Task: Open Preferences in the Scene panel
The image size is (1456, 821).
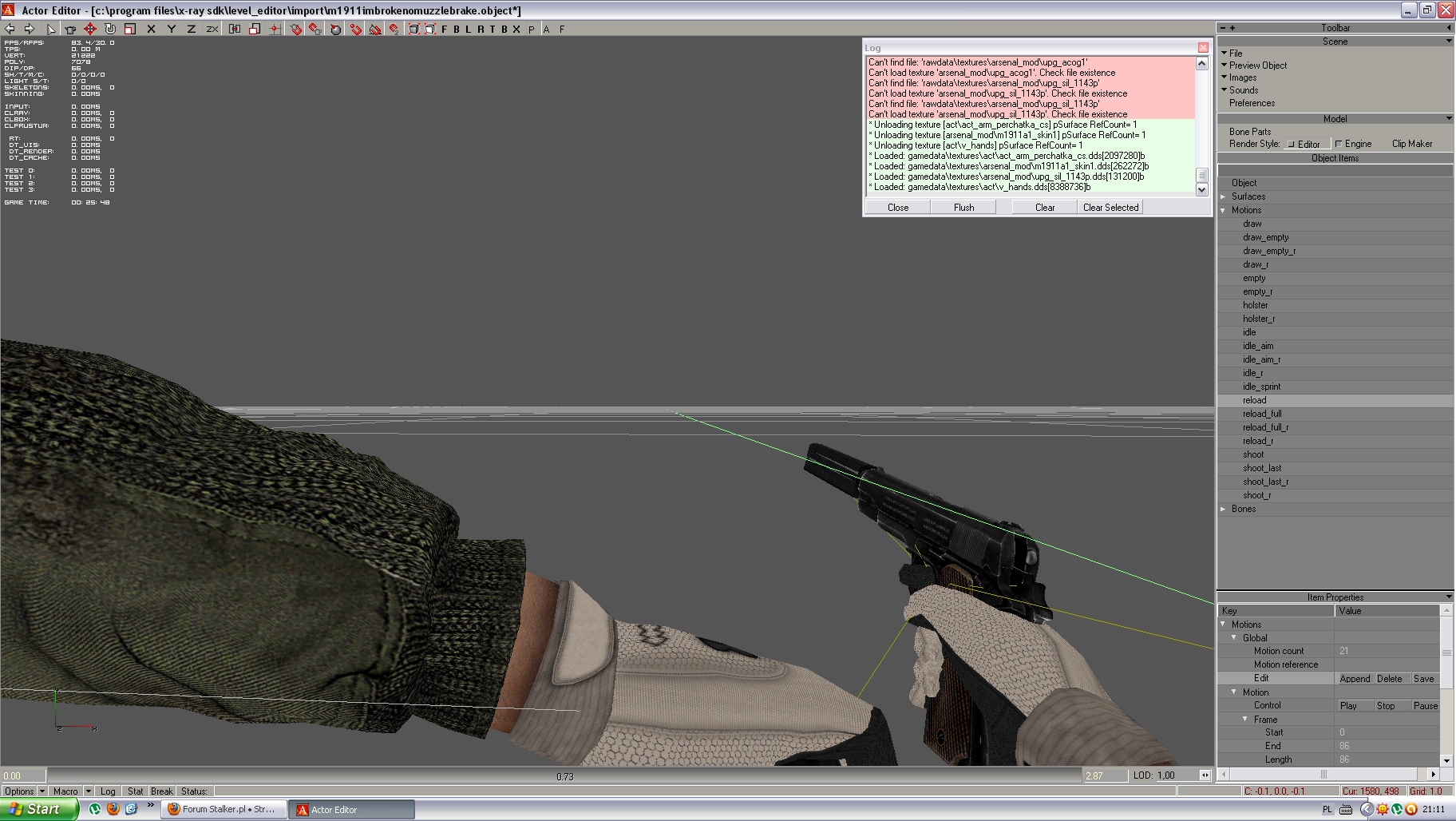Action: coord(1252,103)
